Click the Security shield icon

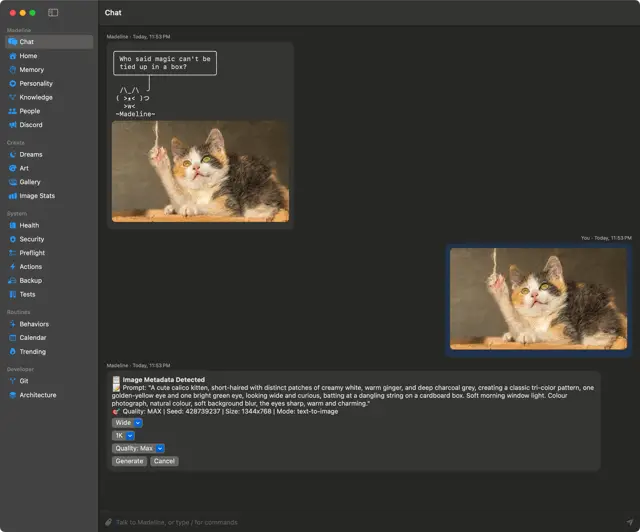13,239
